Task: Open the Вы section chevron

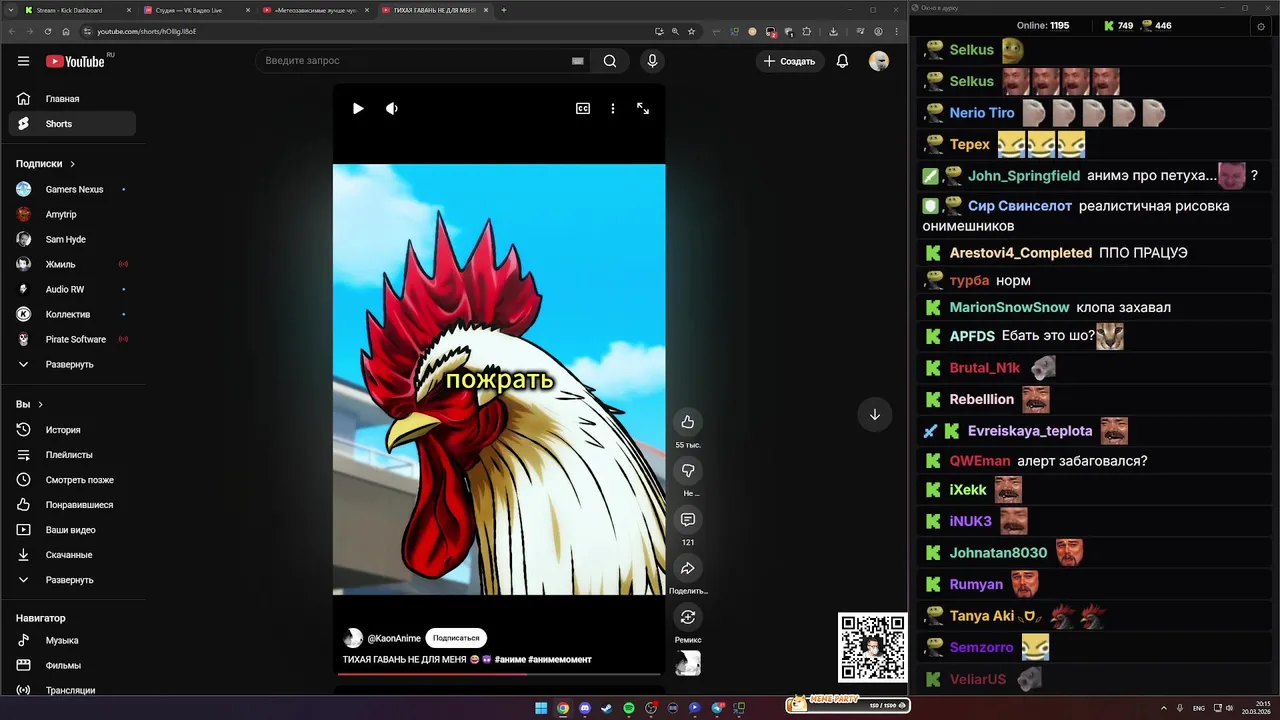Action: coord(41,404)
